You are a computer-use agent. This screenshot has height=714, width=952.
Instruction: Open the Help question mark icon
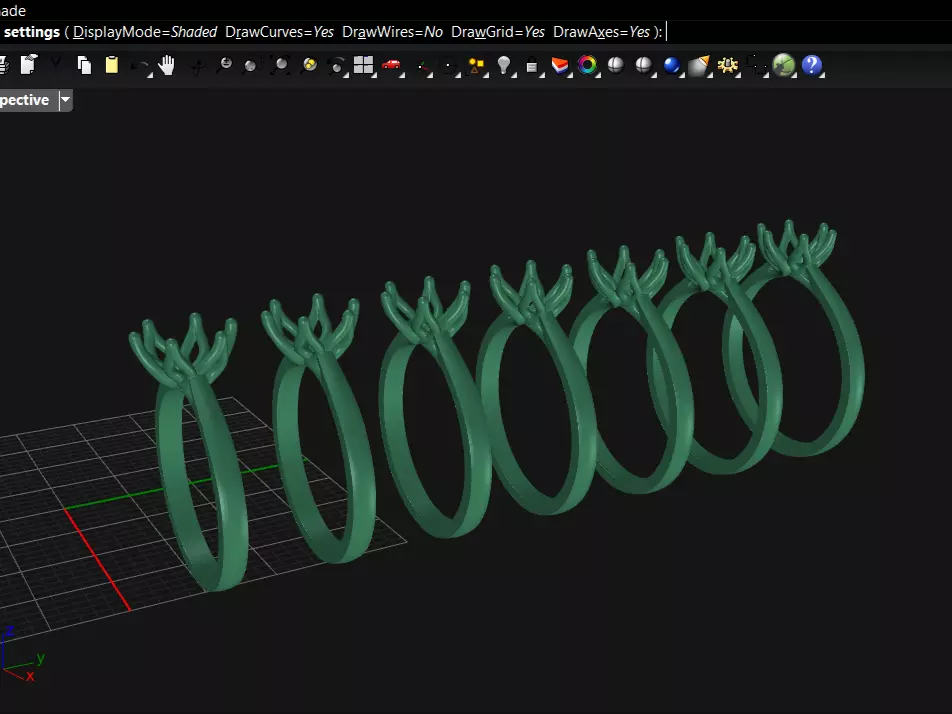coord(812,65)
